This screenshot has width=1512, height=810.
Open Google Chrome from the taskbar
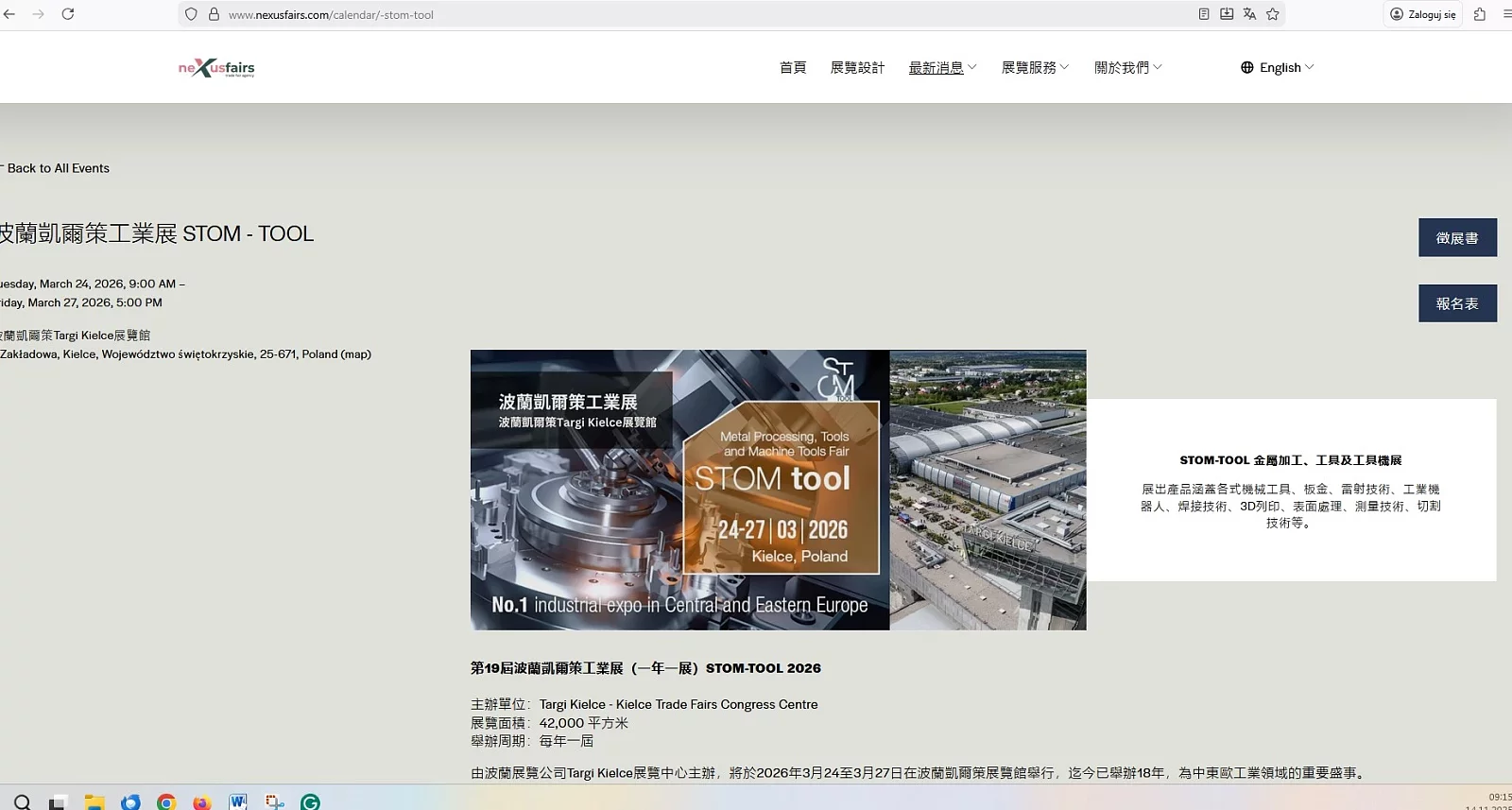[x=166, y=801]
